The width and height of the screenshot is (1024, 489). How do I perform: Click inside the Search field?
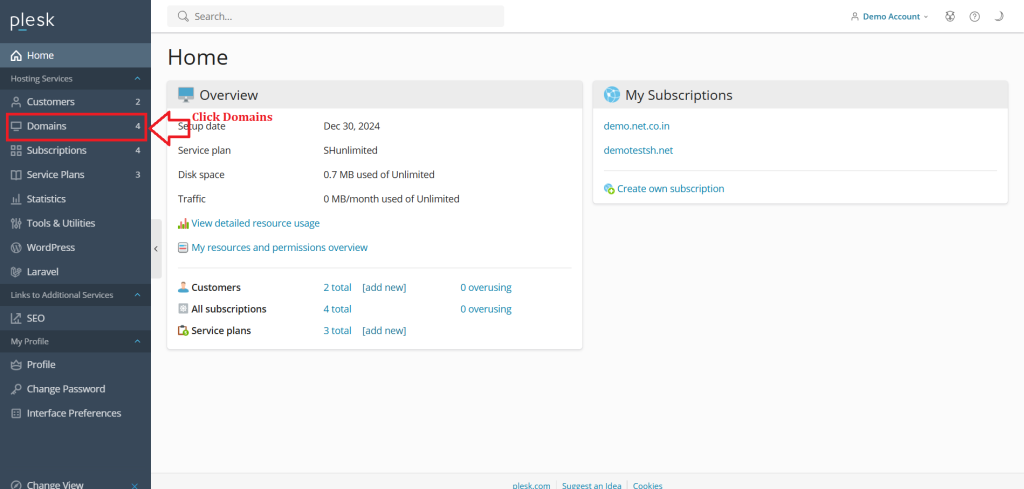tap(336, 16)
